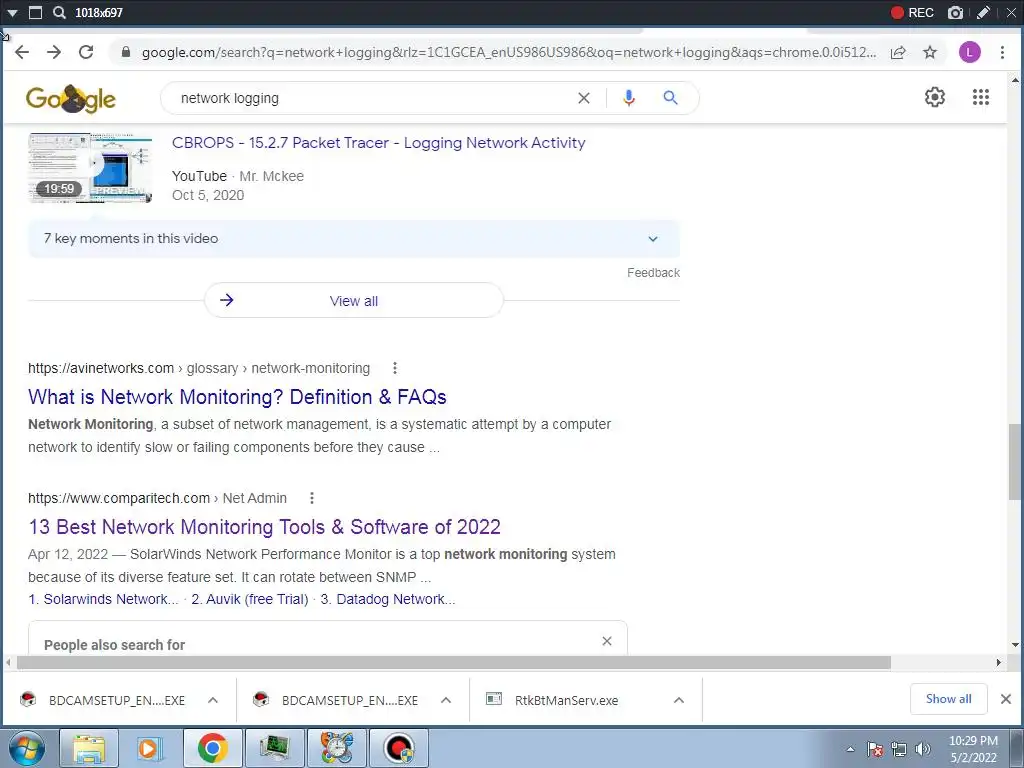The height and width of the screenshot is (768, 1024).
Task: Go back to the previous page
Action: coord(22,52)
